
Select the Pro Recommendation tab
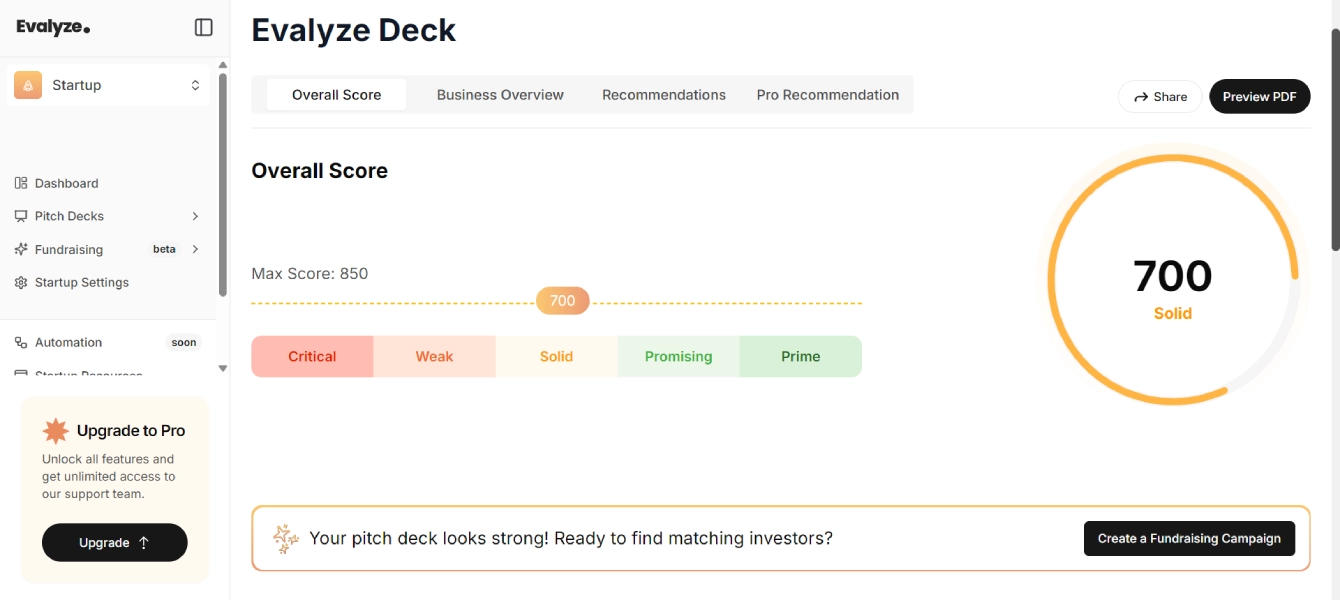click(x=828, y=95)
